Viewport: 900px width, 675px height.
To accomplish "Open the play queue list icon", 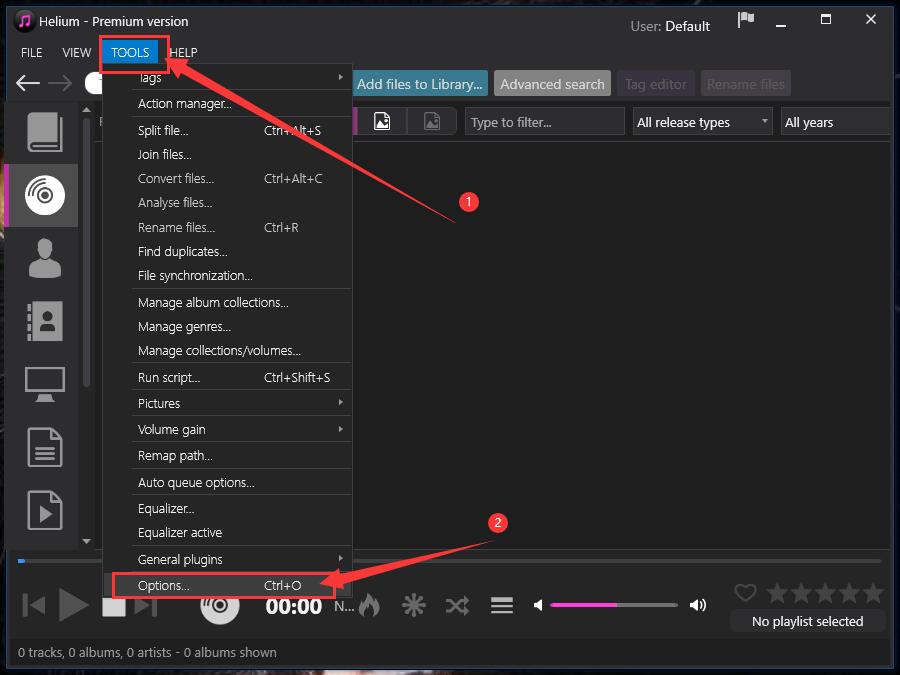I will click(x=502, y=606).
